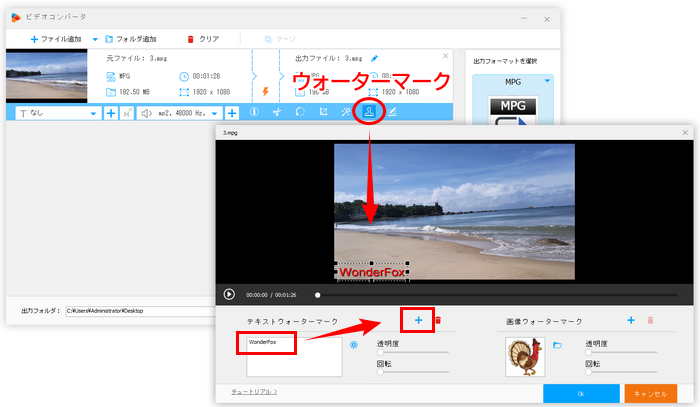The image size is (700, 407).
Task: Confirm the watermark with Ok
Action: (581, 394)
